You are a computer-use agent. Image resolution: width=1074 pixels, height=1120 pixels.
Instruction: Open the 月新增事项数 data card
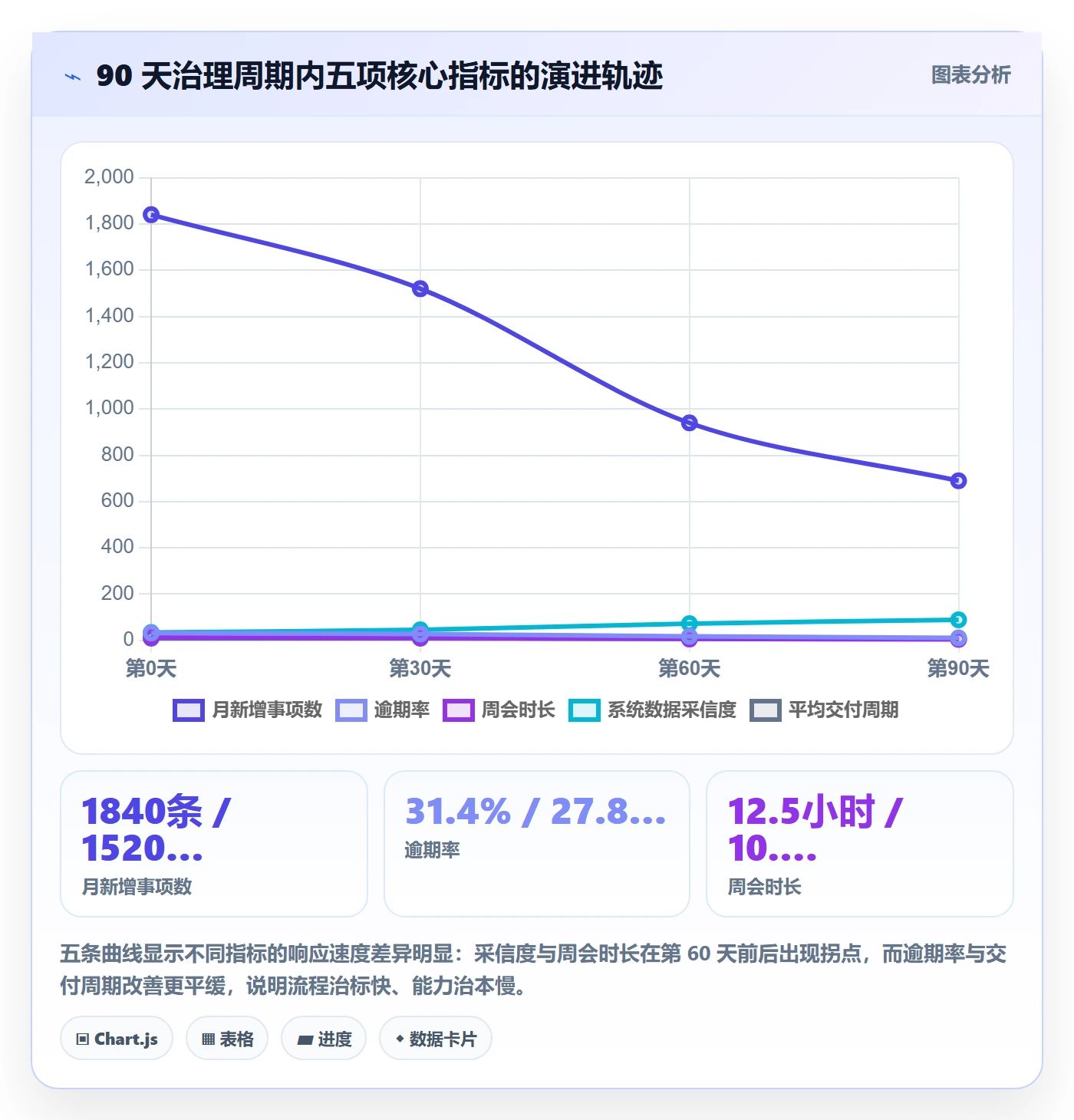coord(214,844)
